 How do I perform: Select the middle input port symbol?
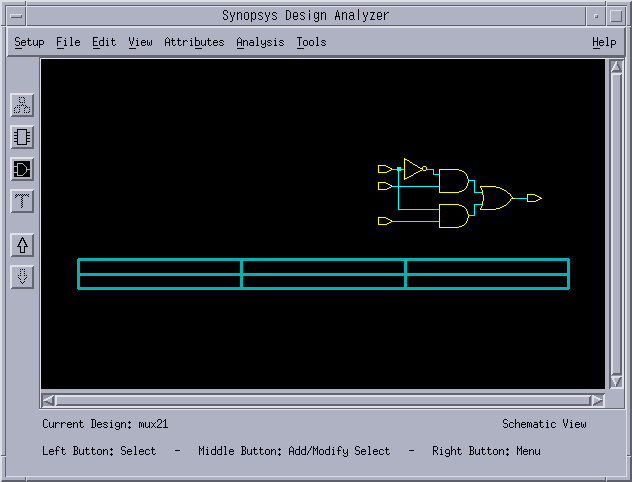click(385, 186)
